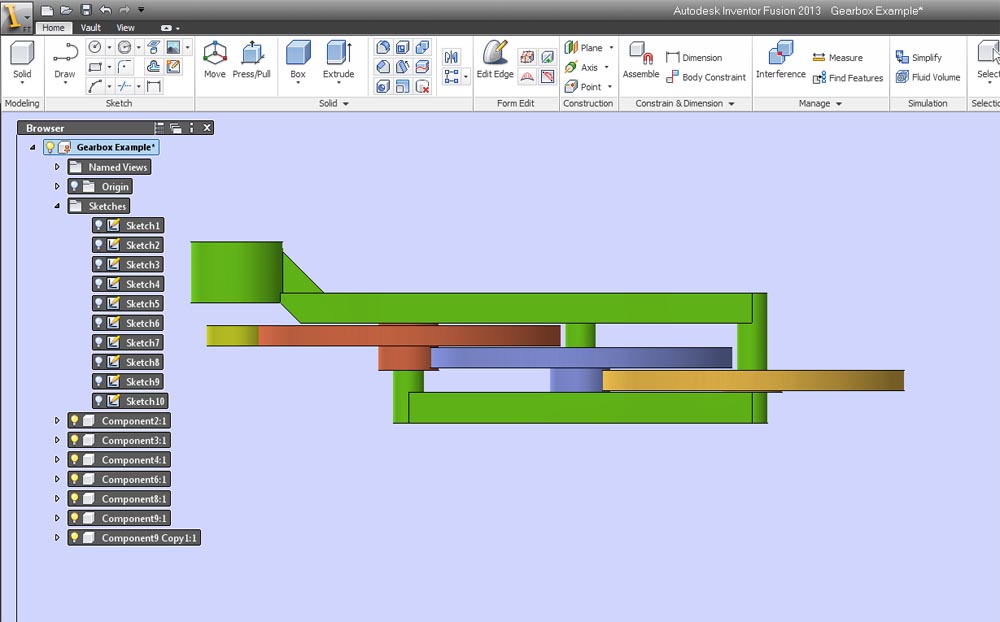Toggle visibility bulb of Component2:1
The width and height of the screenshot is (1000, 622).
pos(75,420)
